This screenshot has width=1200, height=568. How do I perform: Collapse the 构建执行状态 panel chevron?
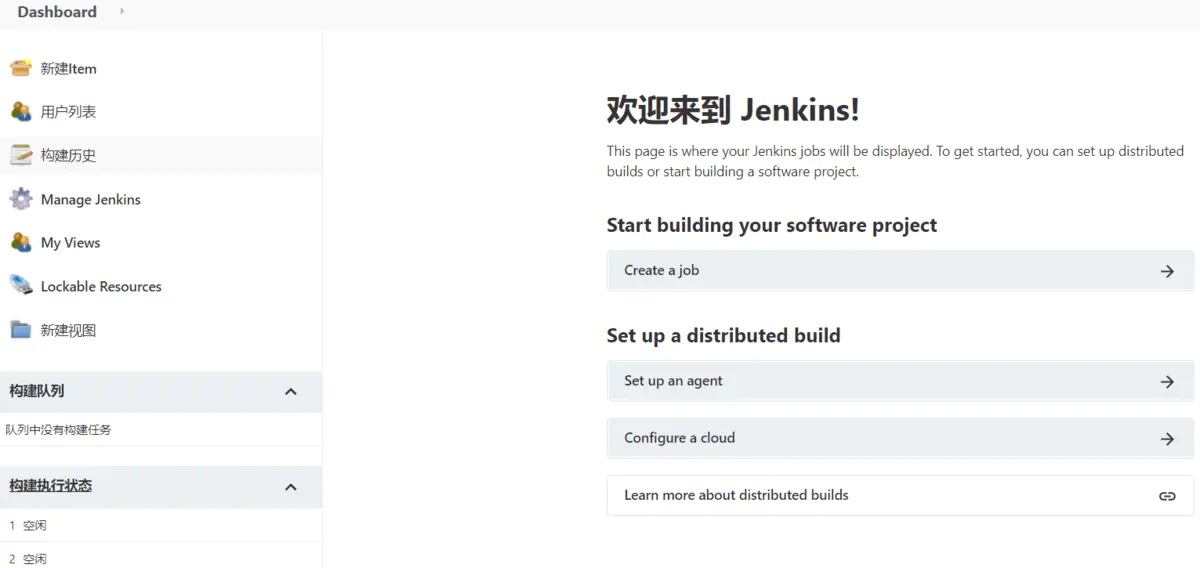click(291, 487)
